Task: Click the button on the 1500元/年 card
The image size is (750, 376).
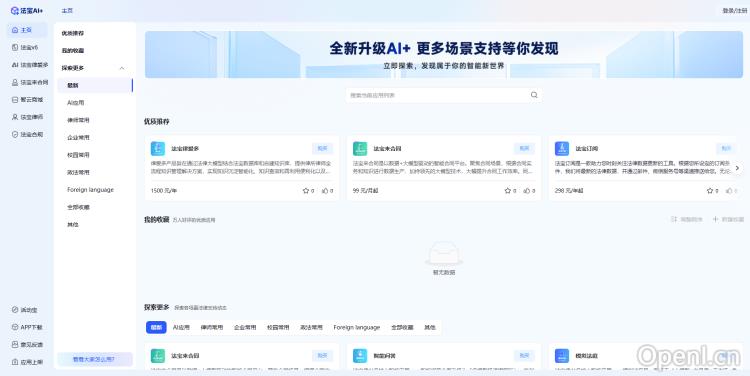Action: [322, 148]
